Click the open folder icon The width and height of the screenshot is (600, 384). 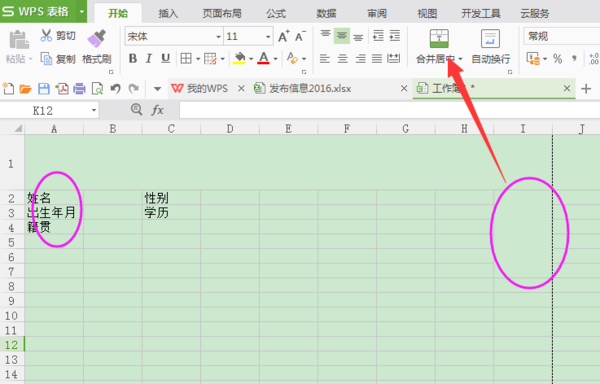pyautogui.click(x=25, y=89)
